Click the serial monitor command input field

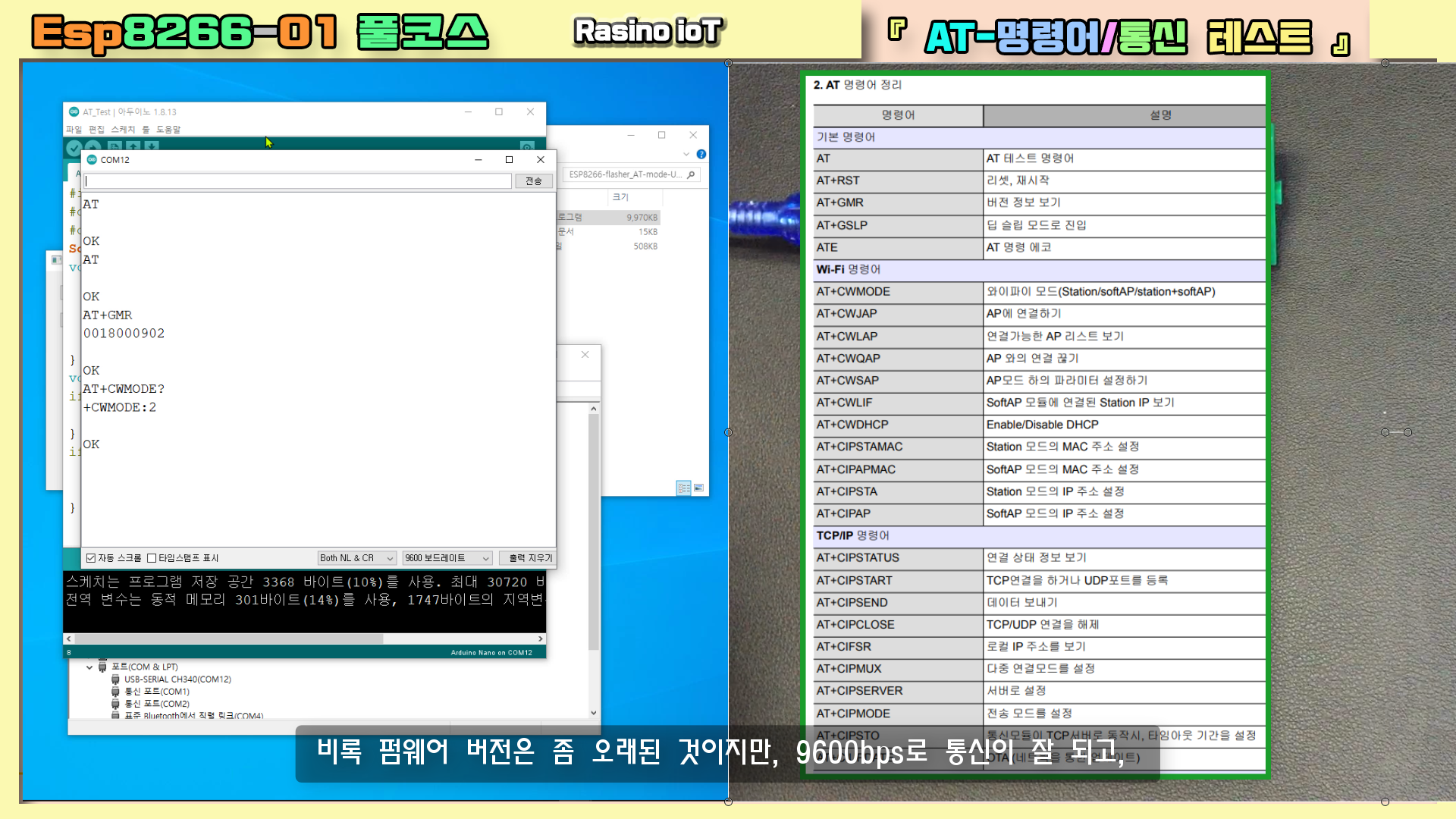[x=297, y=181]
